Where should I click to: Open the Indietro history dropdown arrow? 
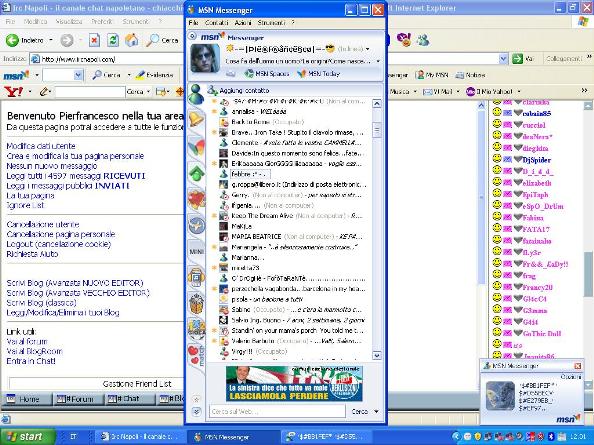[x=50, y=40]
